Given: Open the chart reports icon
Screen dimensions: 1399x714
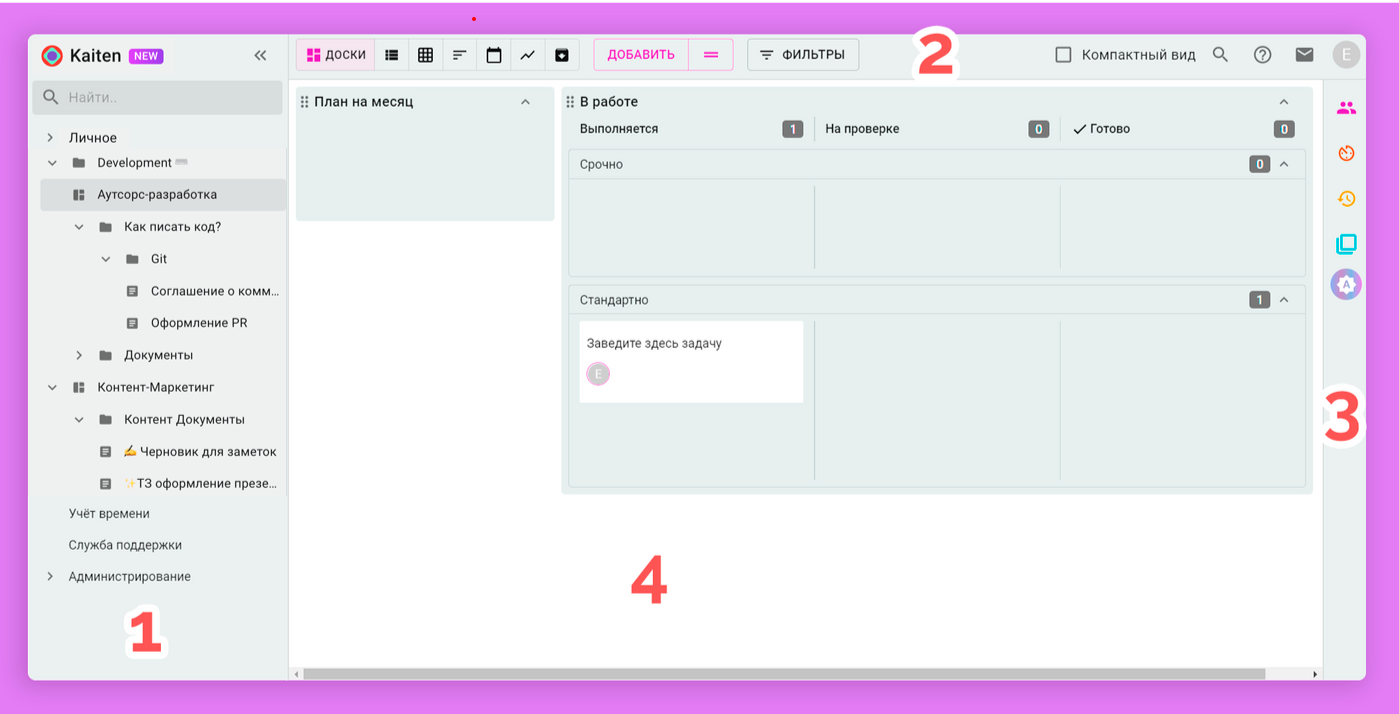Looking at the screenshot, I should coord(528,55).
